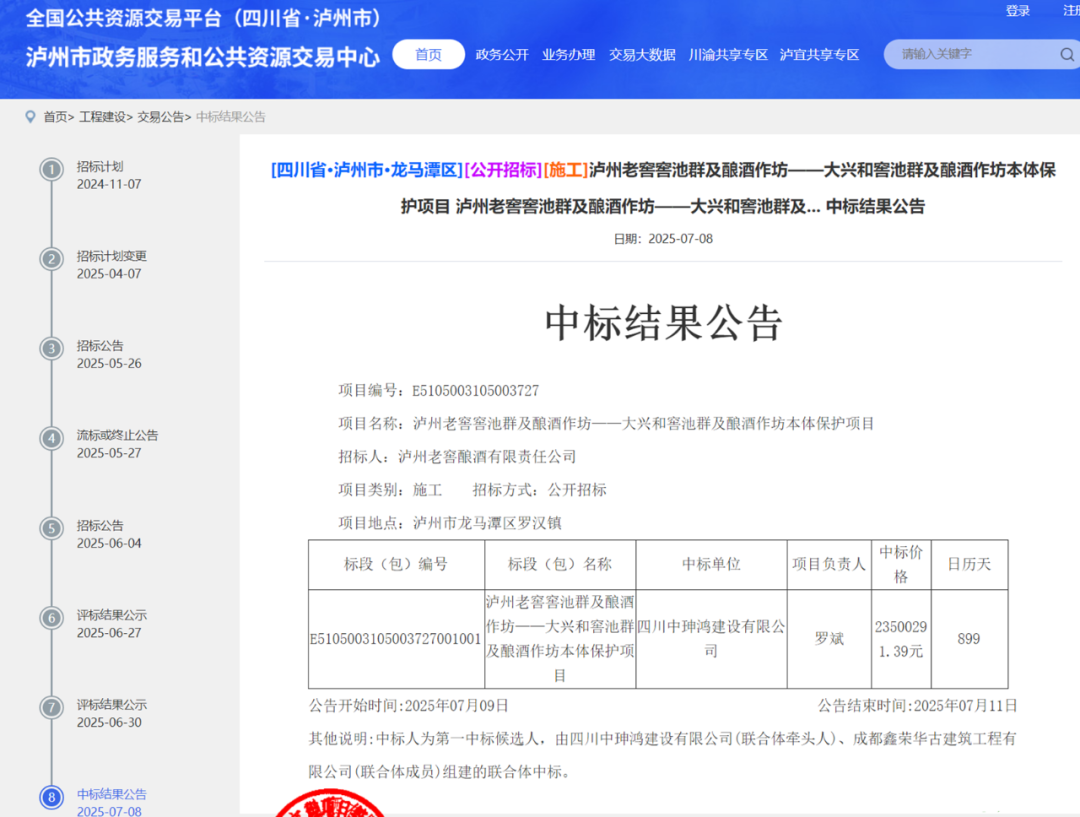Viewport: 1080px width, 817px height.
Task: Select timeline step 4 circle 流标或终止公告
Action: (51, 438)
